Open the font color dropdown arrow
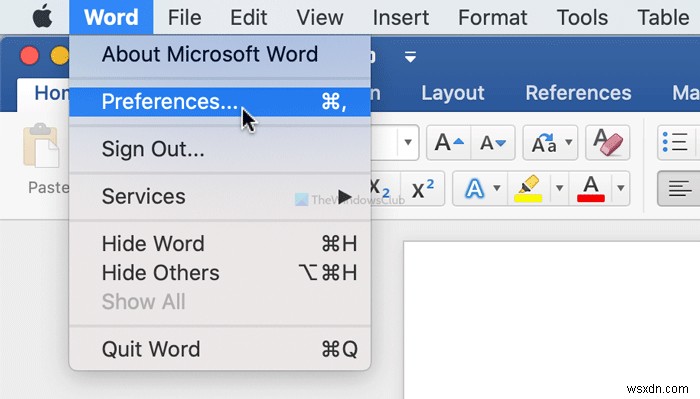Screen dimensions: 700x399 tap(621, 188)
